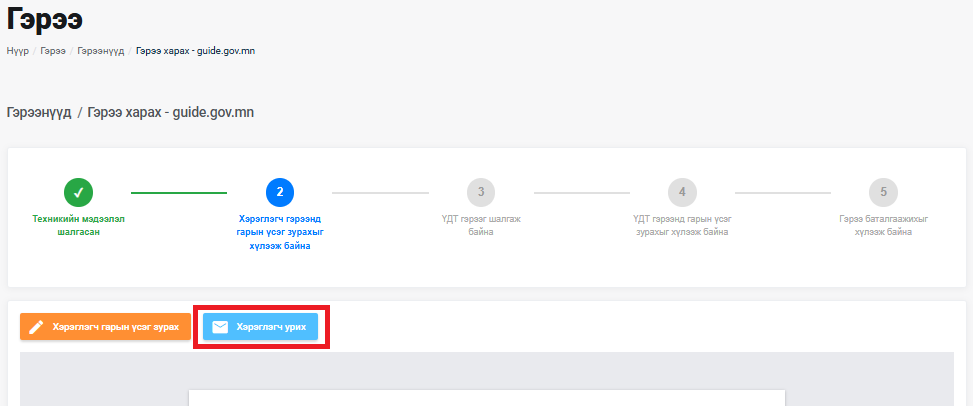Click the green checkmark step one circle
Viewport: 973px width, 406px height.
click(78, 192)
